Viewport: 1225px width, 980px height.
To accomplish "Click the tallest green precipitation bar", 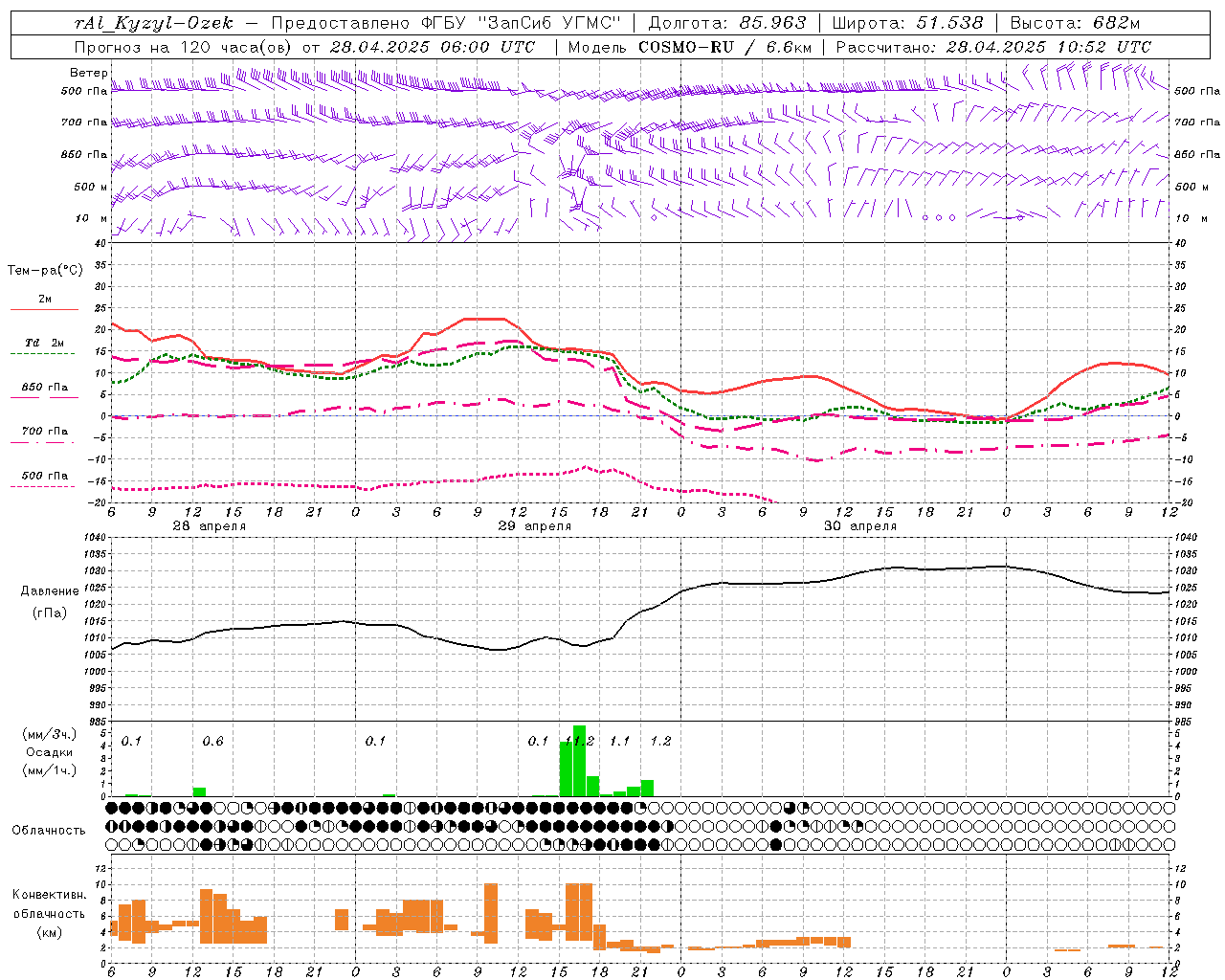I will pyautogui.click(x=579, y=761).
